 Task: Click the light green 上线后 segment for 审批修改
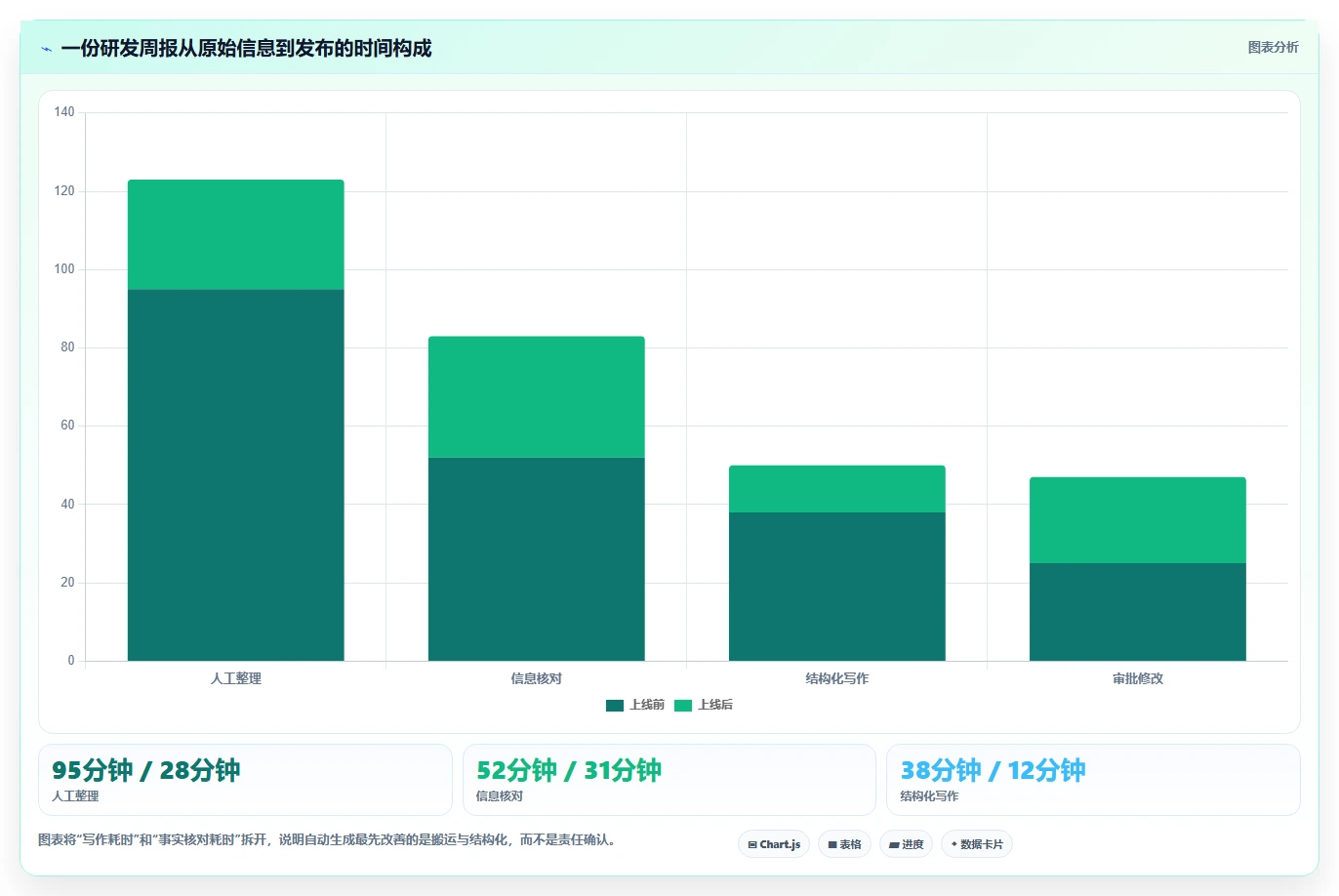pos(1138,520)
